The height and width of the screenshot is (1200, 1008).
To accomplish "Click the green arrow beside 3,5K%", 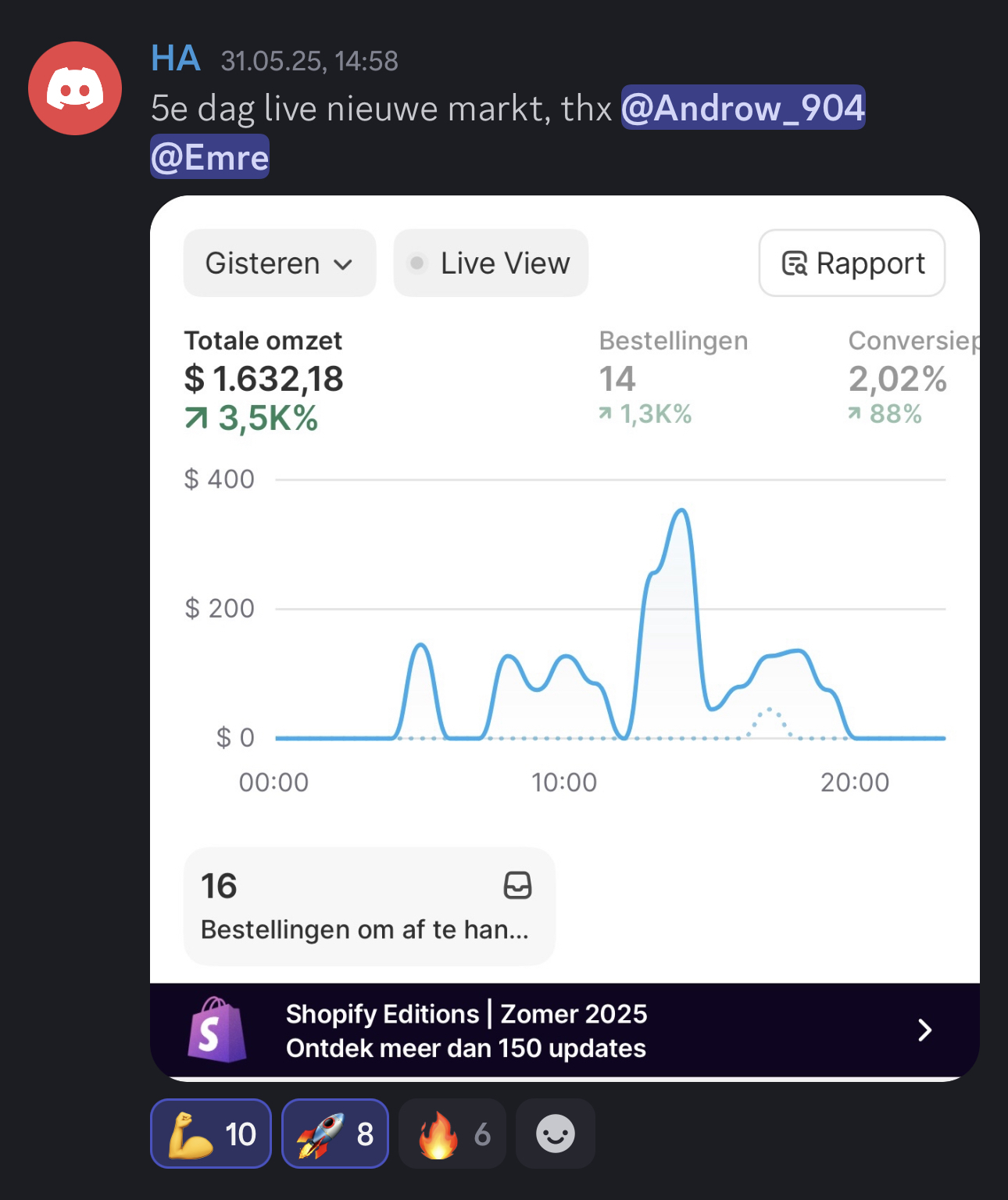I will pyautogui.click(x=197, y=419).
